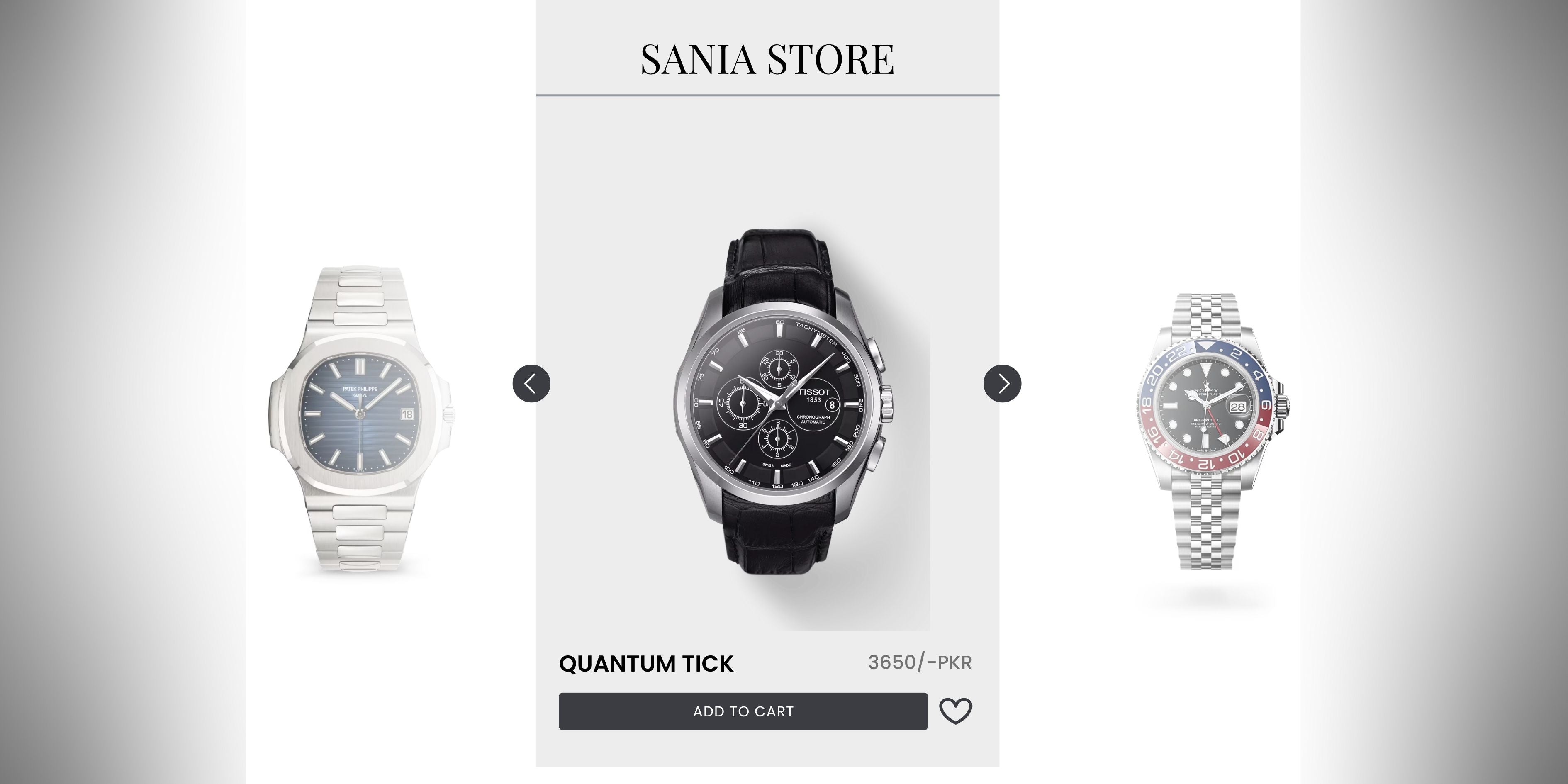Click the TISSOT 1853 logo on dial
Viewport: 1568px width, 784px height.
pyautogui.click(x=814, y=395)
